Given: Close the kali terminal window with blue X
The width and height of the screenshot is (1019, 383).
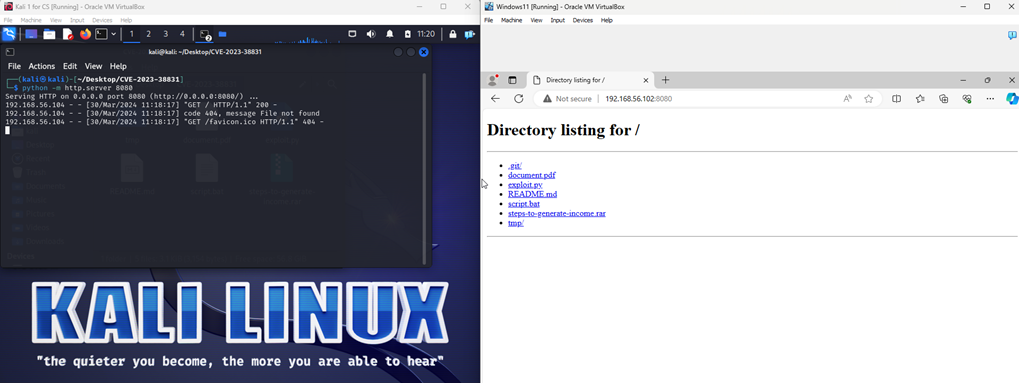Looking at the screenshot, I should point(424,52).
